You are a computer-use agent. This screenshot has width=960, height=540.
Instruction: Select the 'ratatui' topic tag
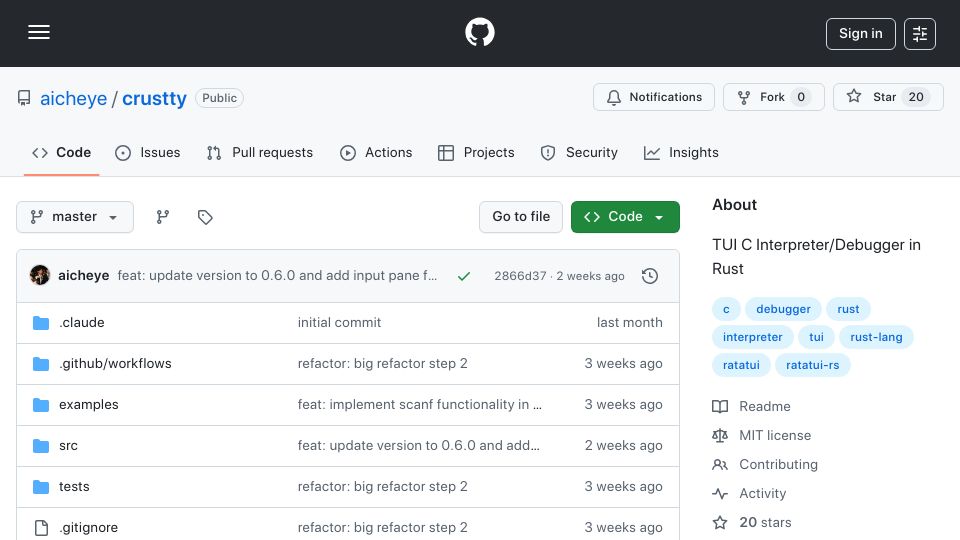click(741, 366)
